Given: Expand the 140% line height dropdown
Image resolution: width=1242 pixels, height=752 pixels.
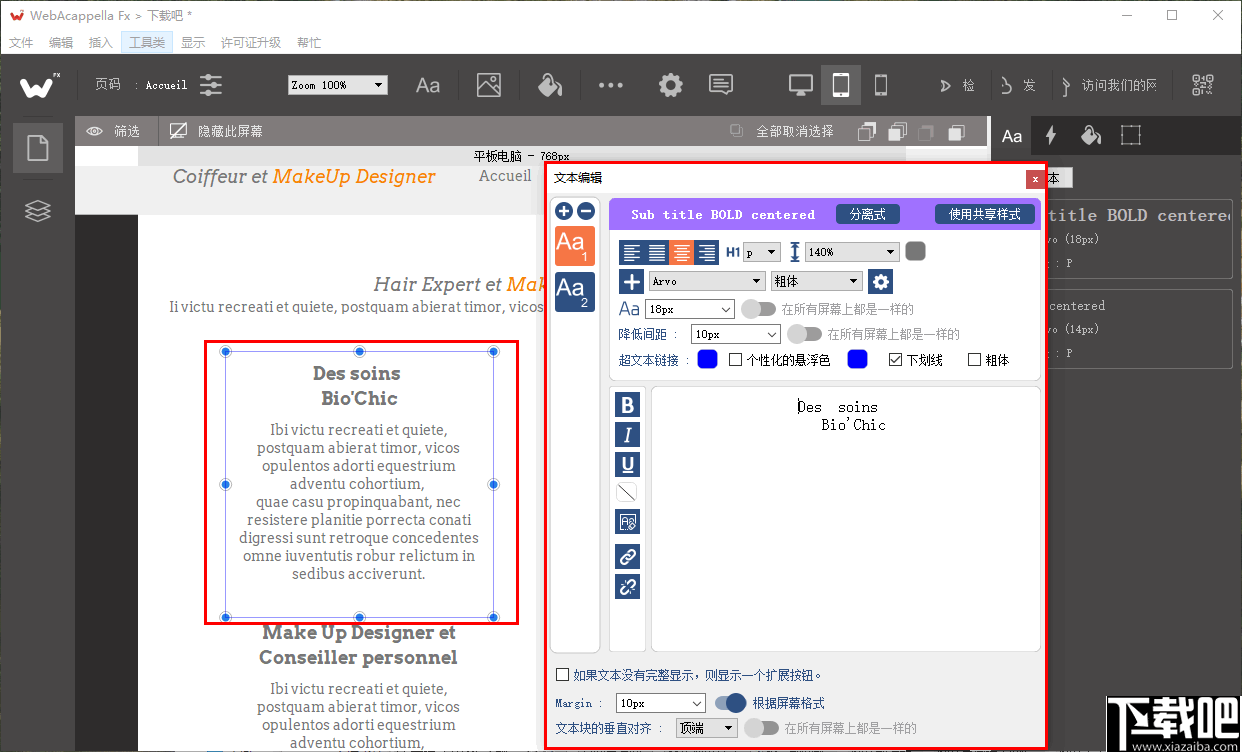Looking at the screenshot, I should (x=851, y=252).
